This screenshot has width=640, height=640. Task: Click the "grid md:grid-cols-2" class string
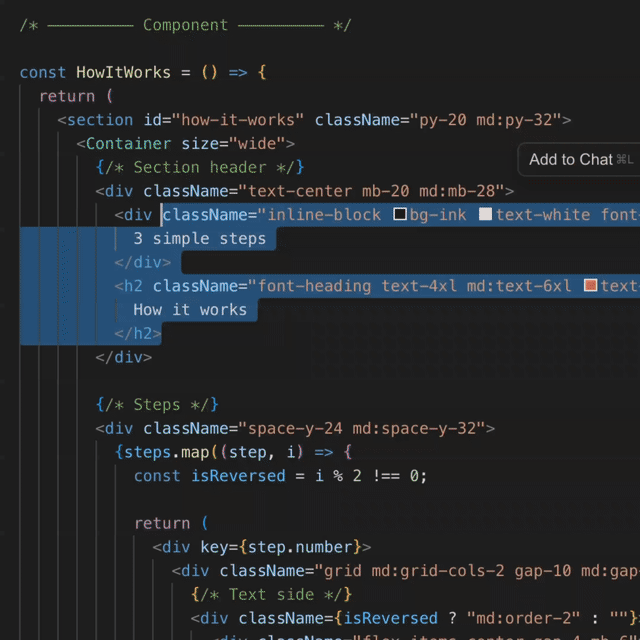point(413,571)
